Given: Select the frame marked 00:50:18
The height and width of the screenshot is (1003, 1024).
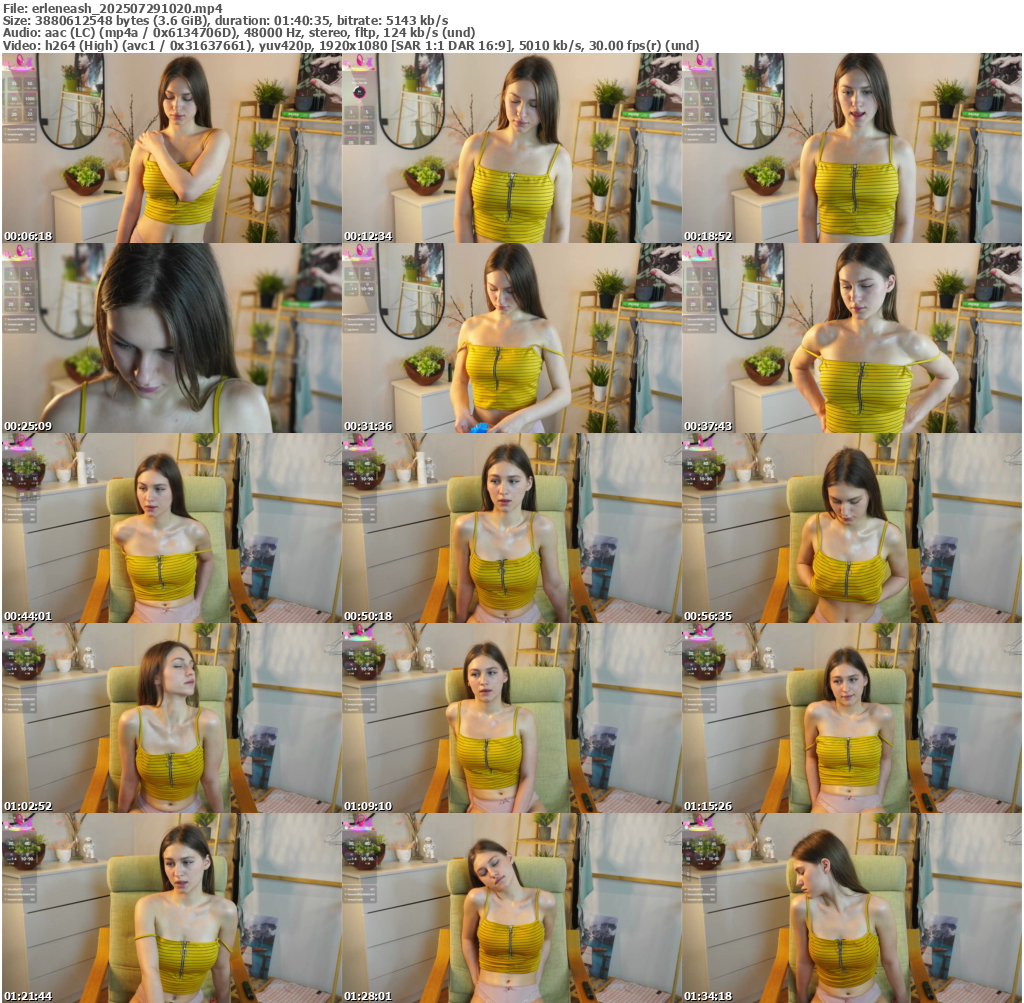Looking at the screenshot, I should coord(511,528).
